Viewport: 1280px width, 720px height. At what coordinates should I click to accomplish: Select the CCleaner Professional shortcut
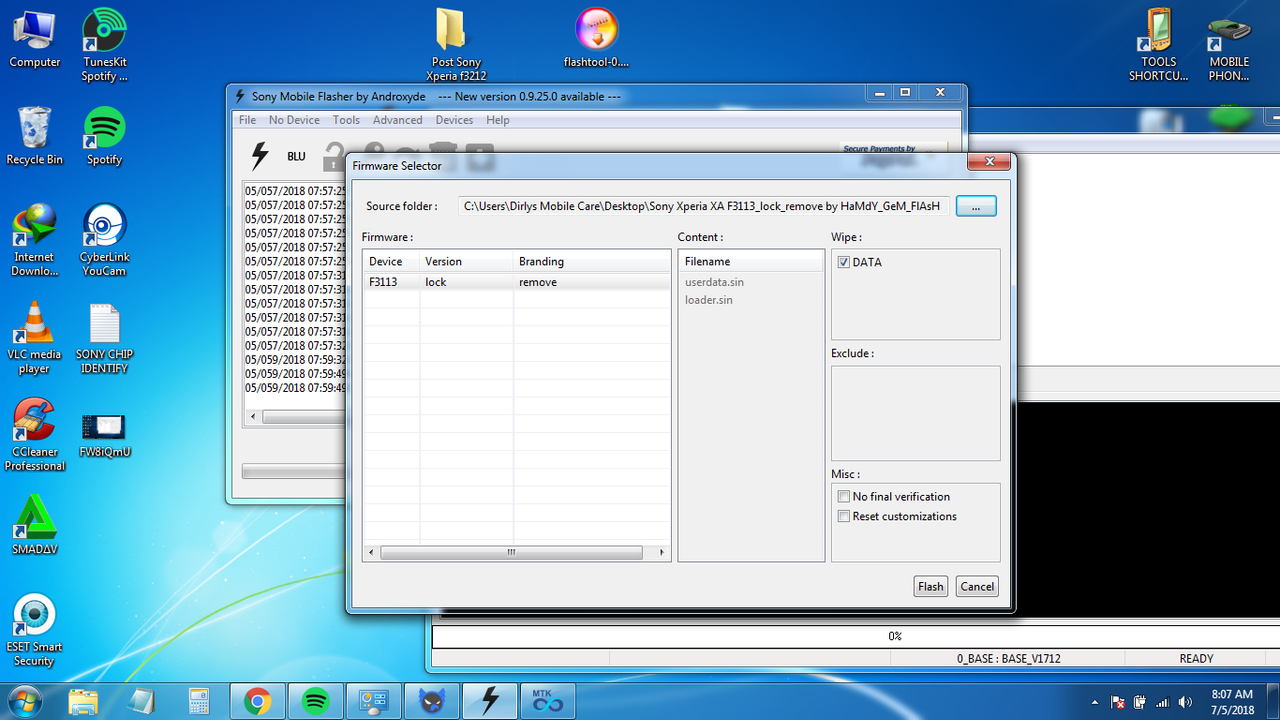tap(35, 435)
